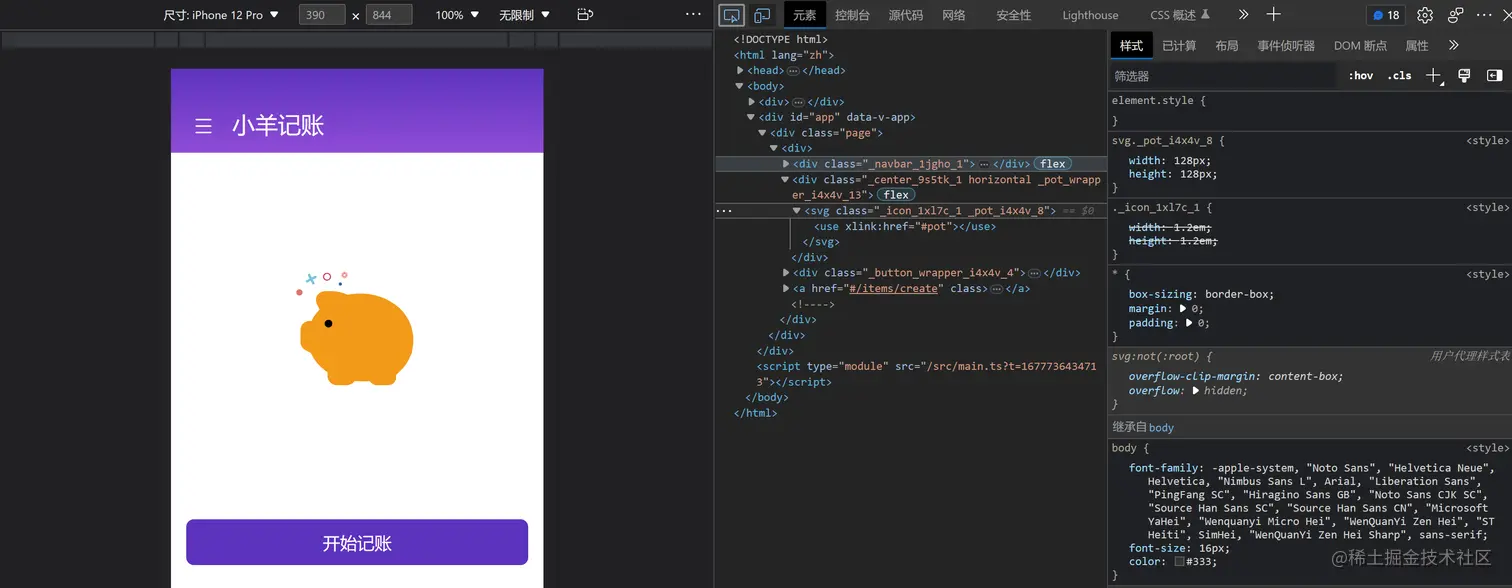Open the hamburger menu in 小羊记账
The height and width of the screenshot is (588, 1512).
[x=203, y=126]
